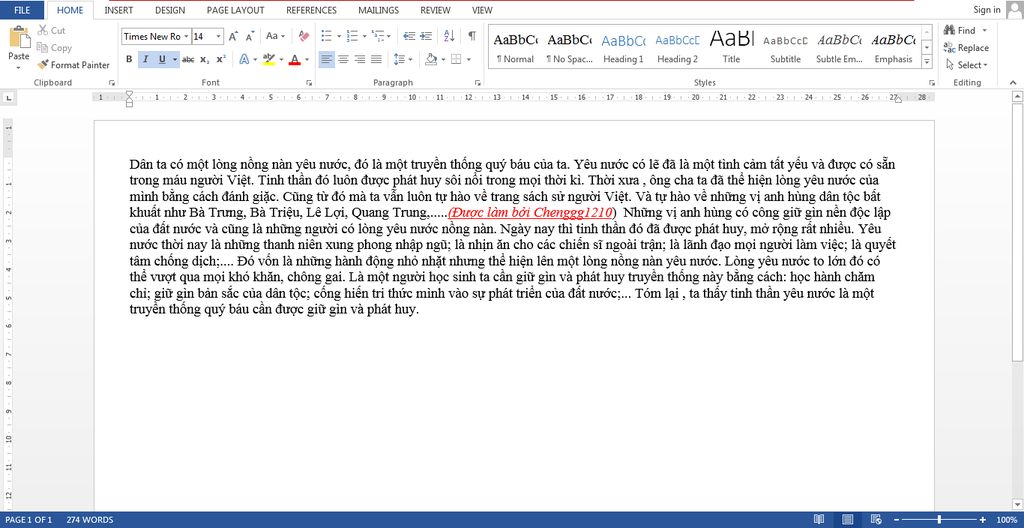This screenshot has width=1024, height=528.
Task: Decrease font size with Shrink Font
Action: [249, 37]
